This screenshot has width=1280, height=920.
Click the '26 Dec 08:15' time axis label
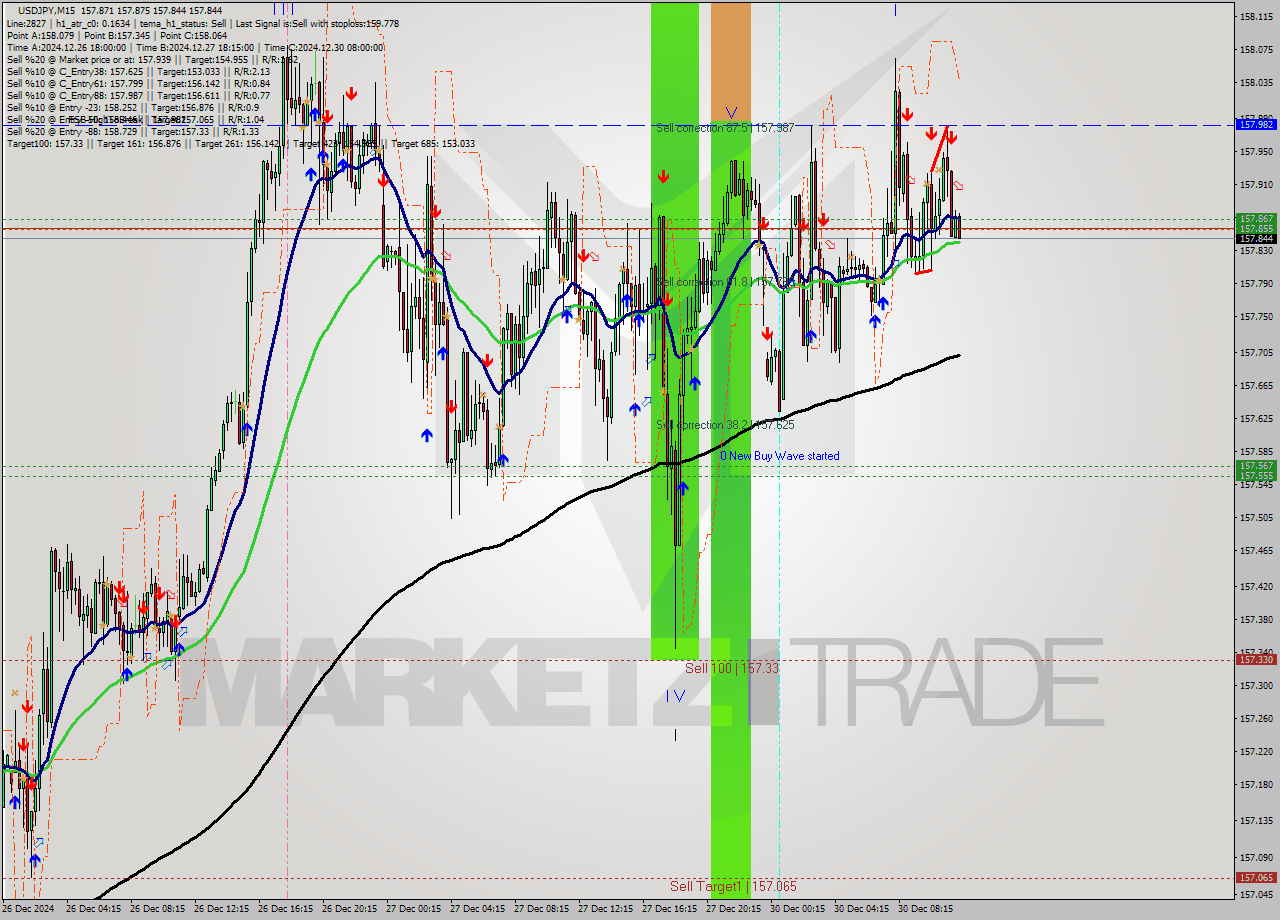pos(160,909)
